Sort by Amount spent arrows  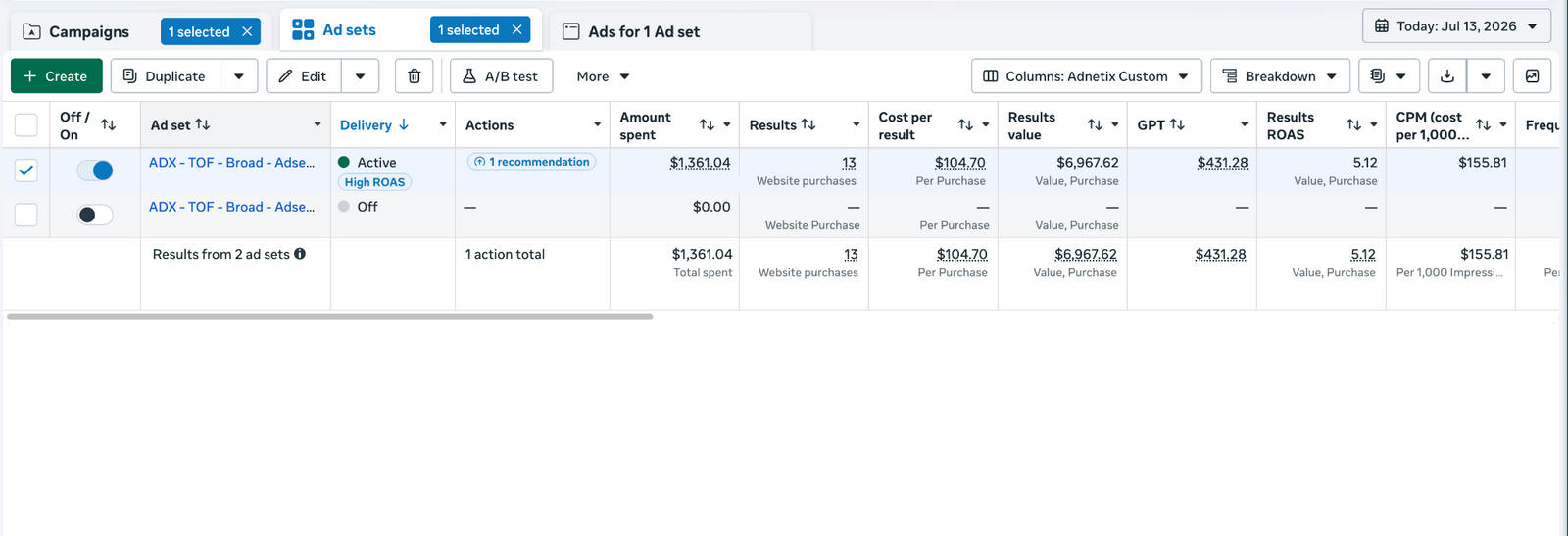click(707, 124)
